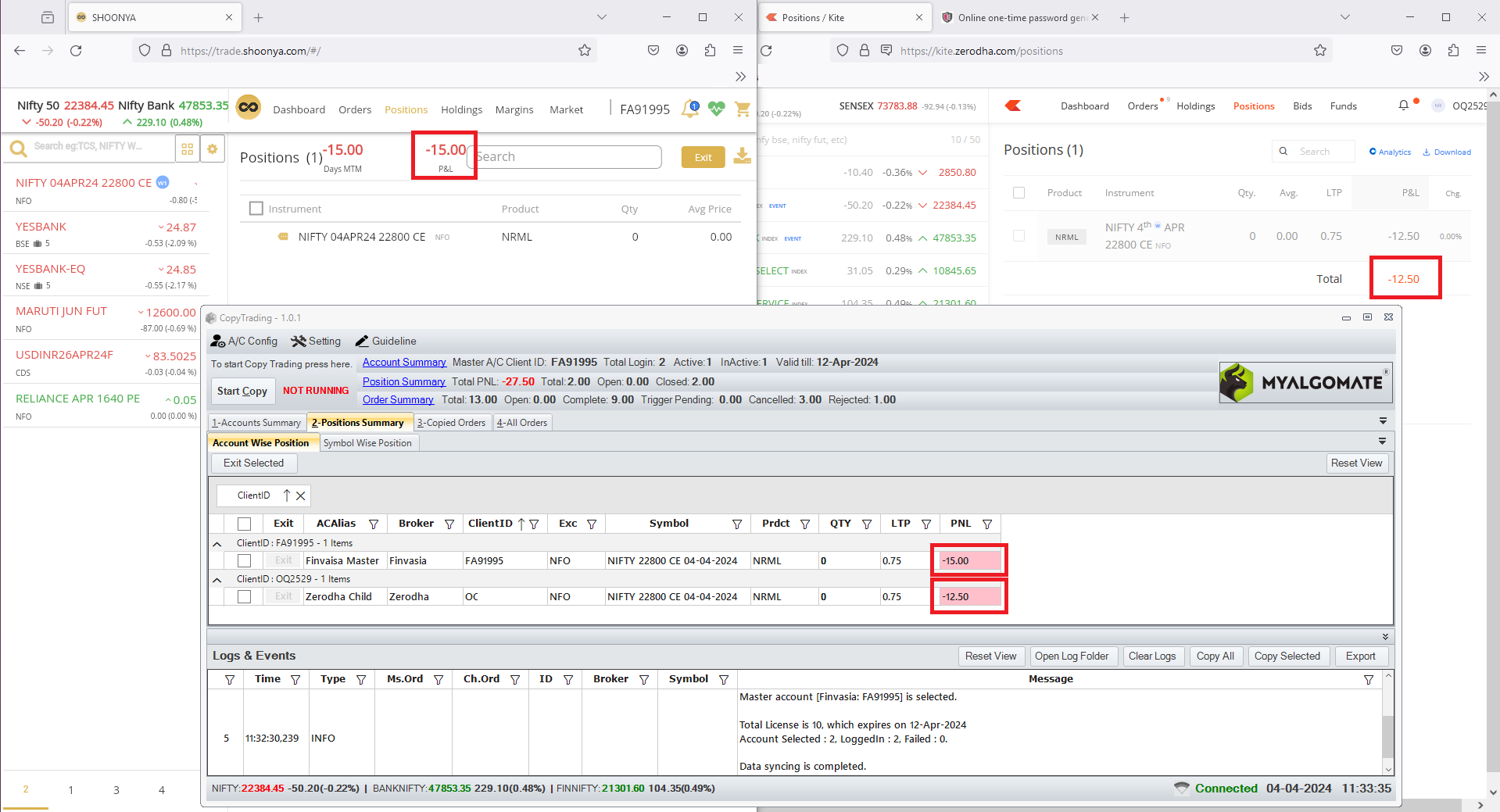The width and height of the screenshot is (1500, 812).
Task: Click Broker column filter icon in positions grid
Action: [x=449, y=524]
